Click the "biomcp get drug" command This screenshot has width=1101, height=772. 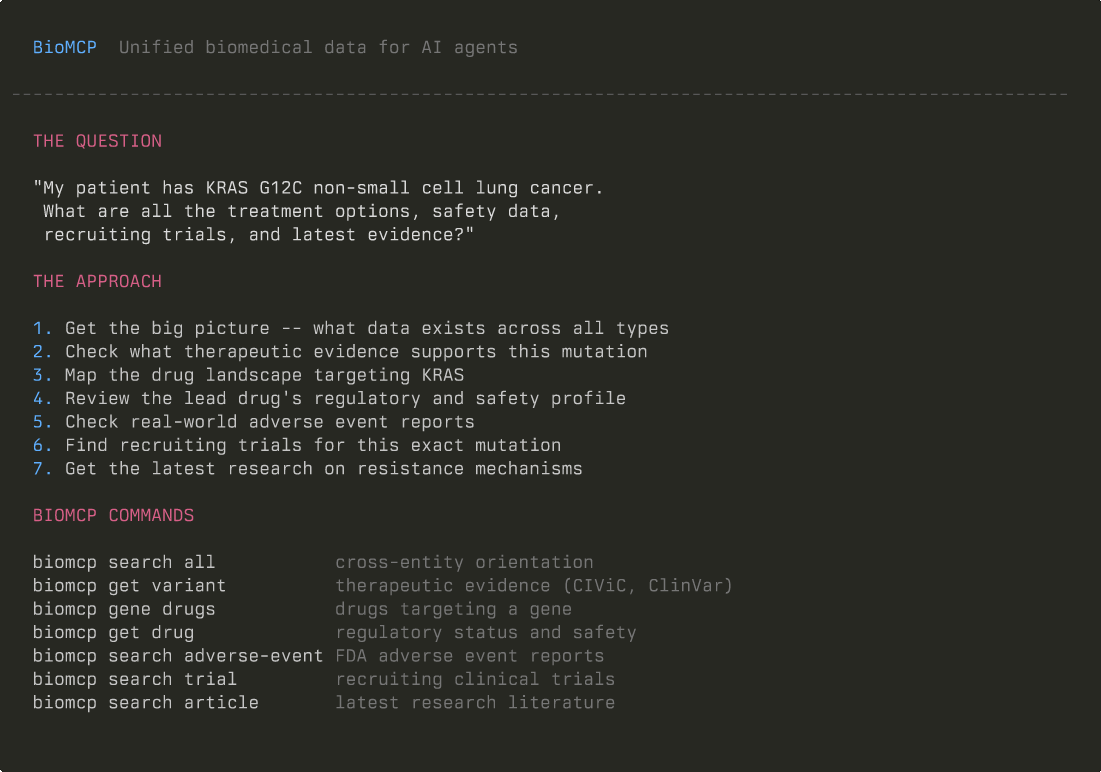113,632
